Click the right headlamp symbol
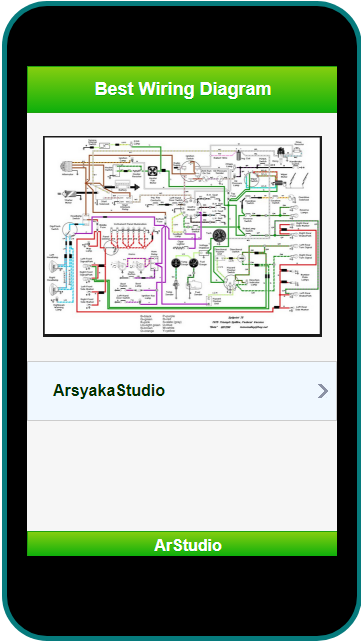Image resolution: width=361 pixels, height=641 pixels. point(54,290)
